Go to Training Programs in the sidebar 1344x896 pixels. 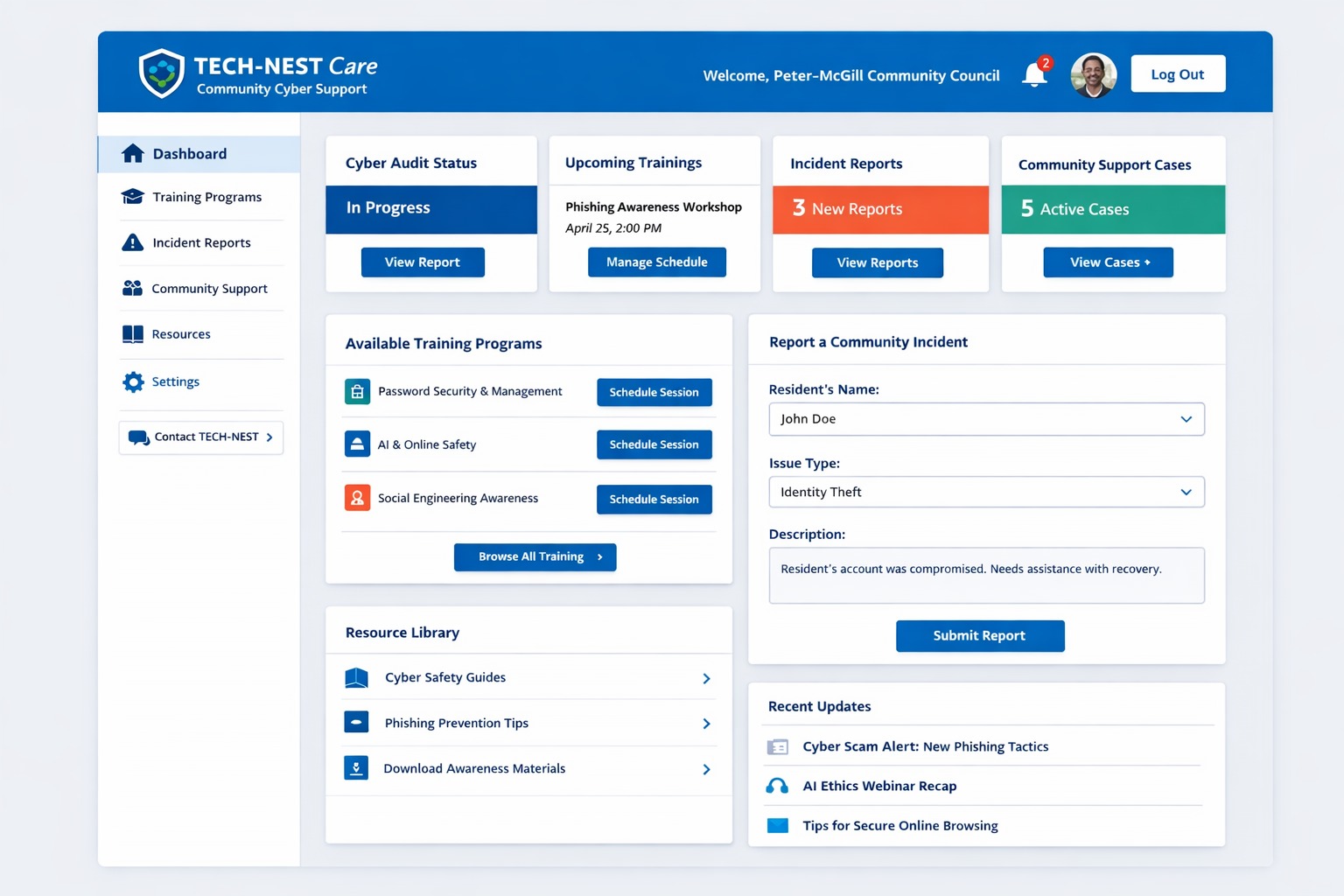coord(206,197)
